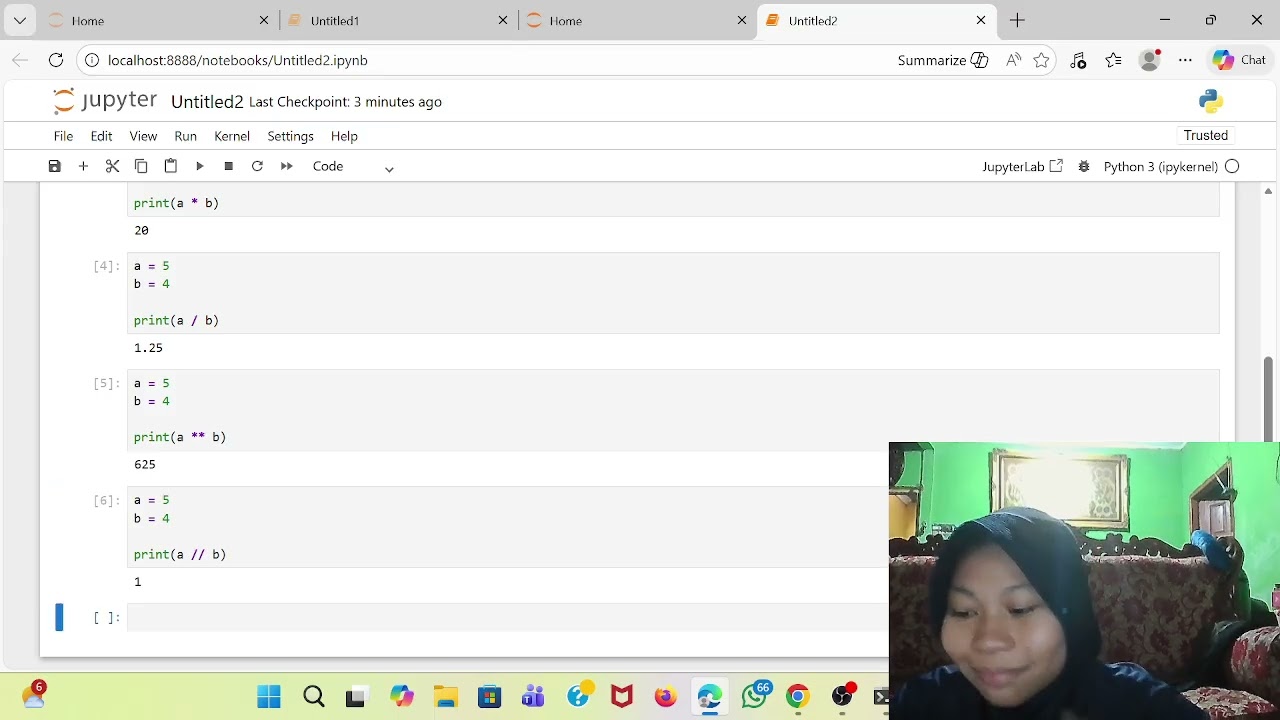Viewport: 1280px width, 720px height.
Task: Click the print(a / b) code line
Action: point(176,320)
